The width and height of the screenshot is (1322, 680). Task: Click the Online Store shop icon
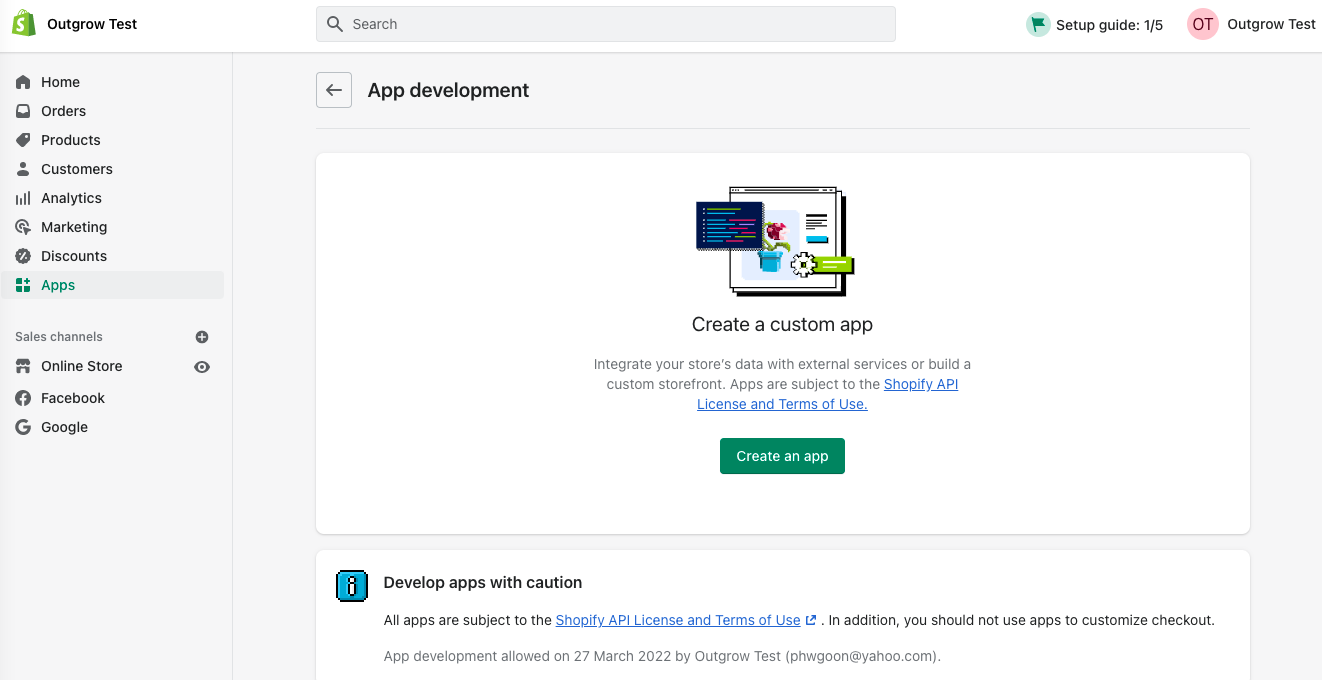pos(23,366)
